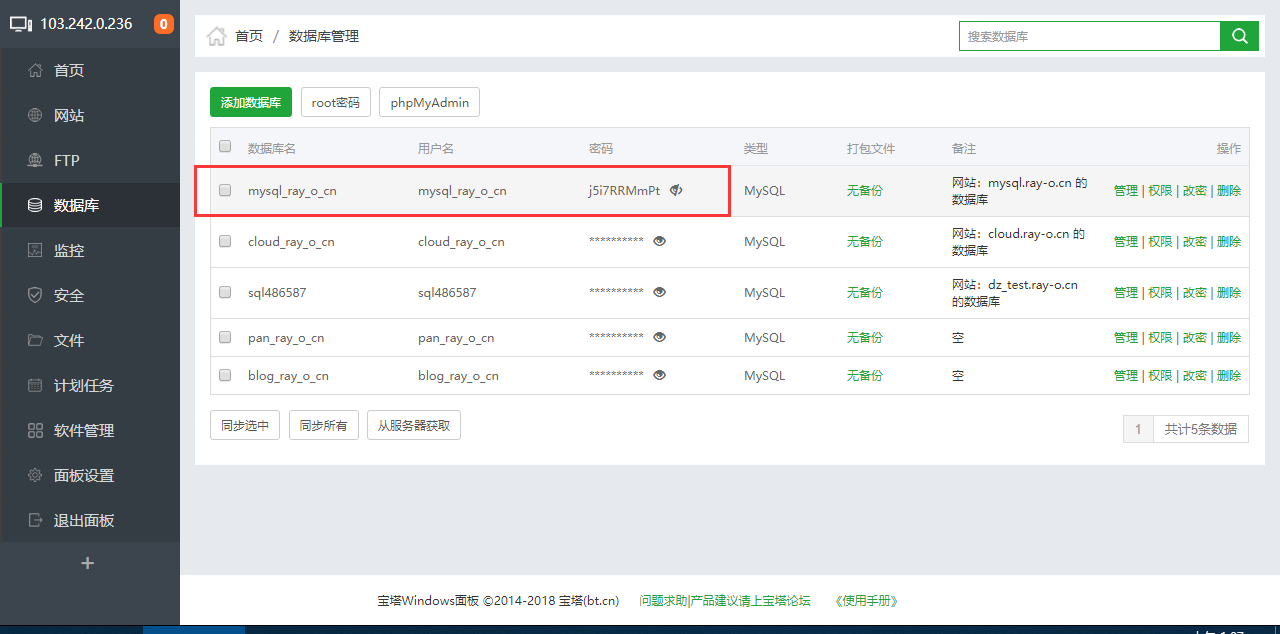Open the 监控 monitoring icon in sidebar
The image size is (1280, 634).
pyautogui.click(x=35, y=251)
